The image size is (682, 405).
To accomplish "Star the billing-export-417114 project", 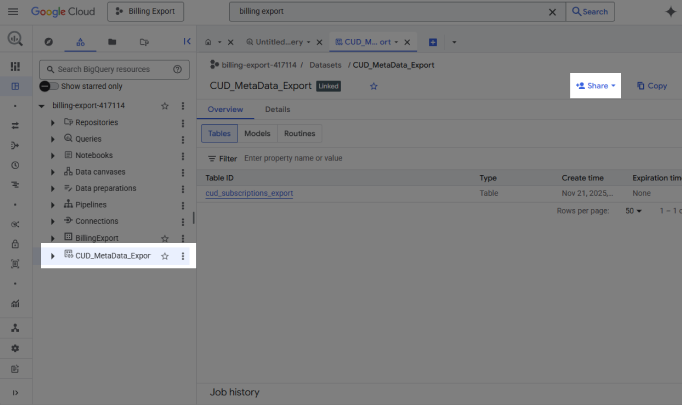I will [165, 105].
